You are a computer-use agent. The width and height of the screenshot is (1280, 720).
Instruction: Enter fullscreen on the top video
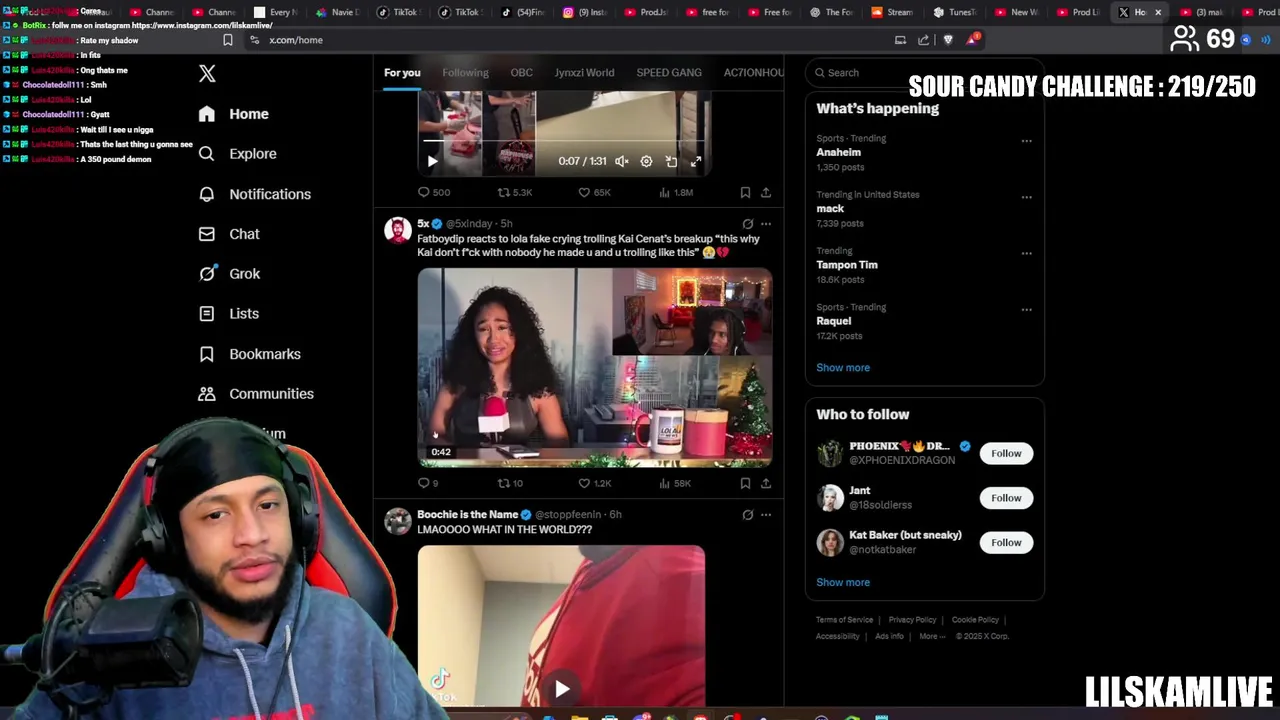click(x=696, y=161)
